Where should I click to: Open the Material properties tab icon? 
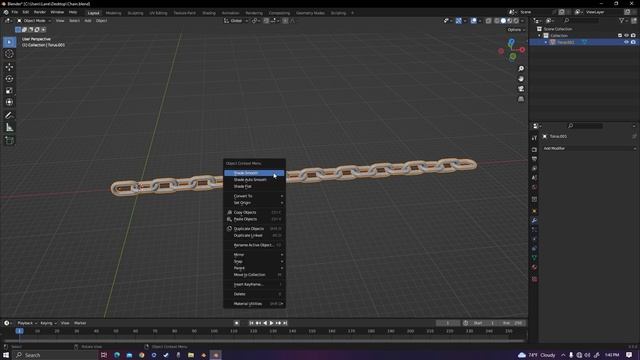click(x=534, y=268)
